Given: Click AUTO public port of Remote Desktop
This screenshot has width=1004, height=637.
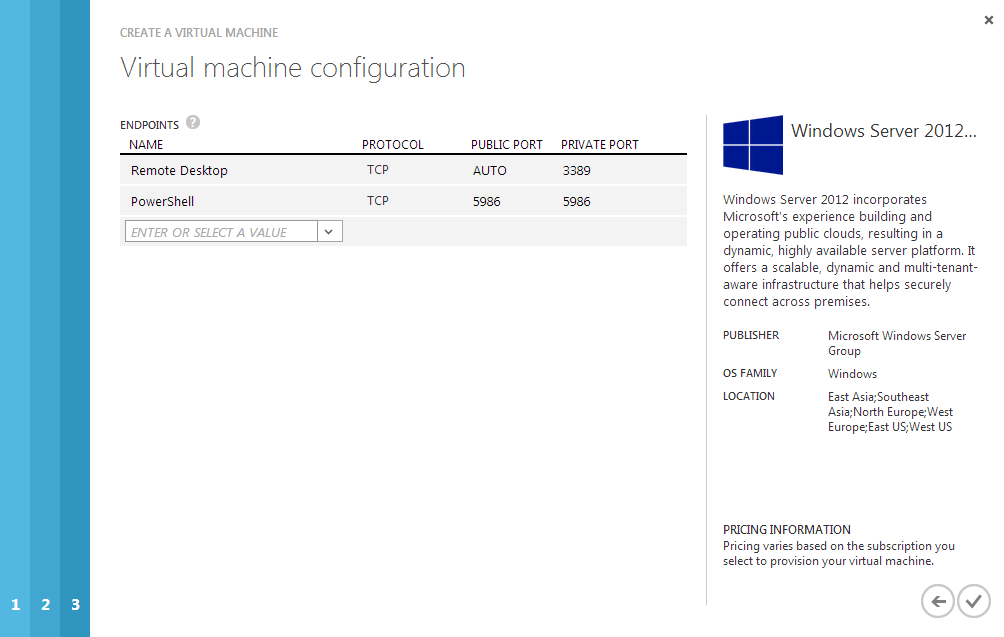Looking at the screenshot, I should tap(490, 171).
